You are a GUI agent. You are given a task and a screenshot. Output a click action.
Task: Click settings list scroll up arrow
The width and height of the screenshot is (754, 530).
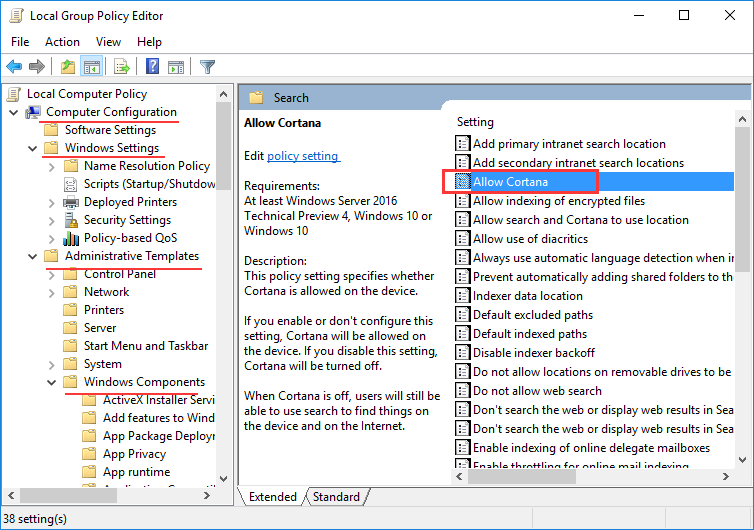point(742,119)
